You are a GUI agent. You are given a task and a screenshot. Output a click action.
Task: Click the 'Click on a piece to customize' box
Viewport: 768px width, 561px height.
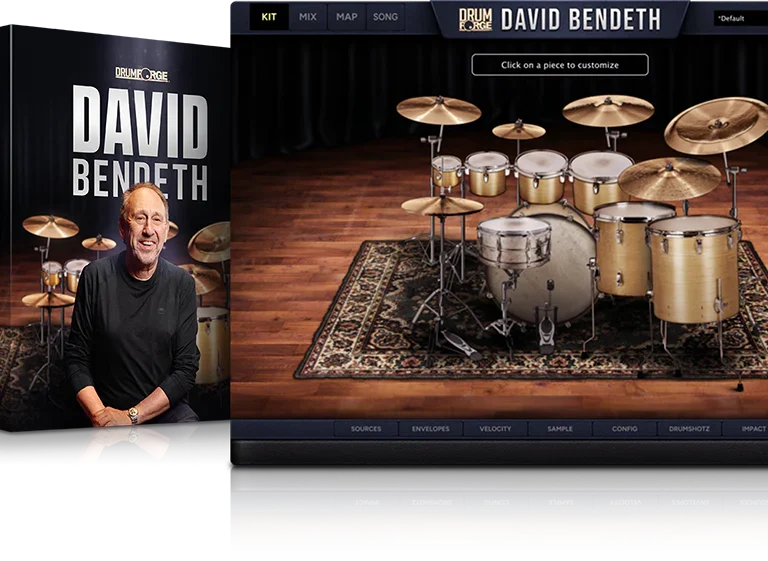point(560,65)
